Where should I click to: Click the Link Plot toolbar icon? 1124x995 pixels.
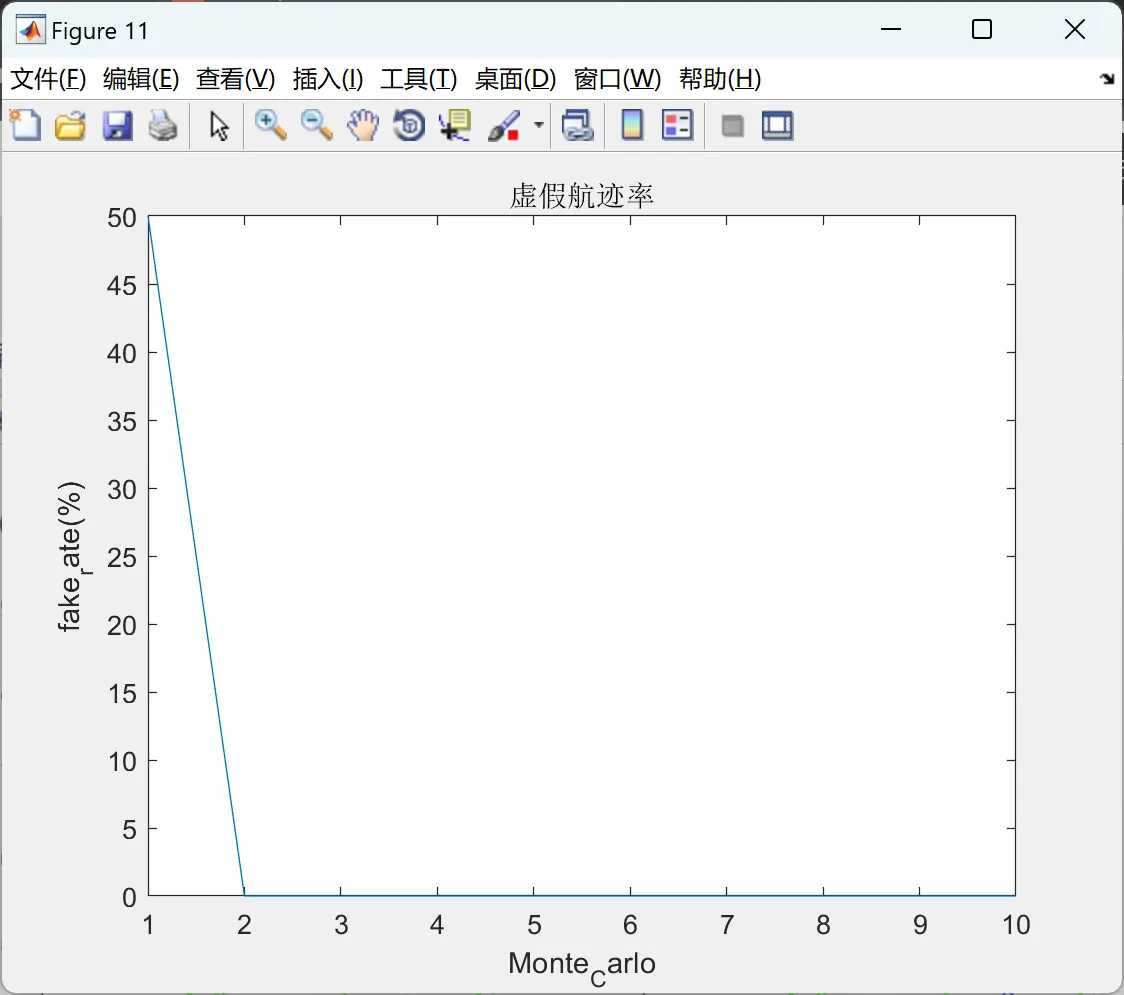578,125
